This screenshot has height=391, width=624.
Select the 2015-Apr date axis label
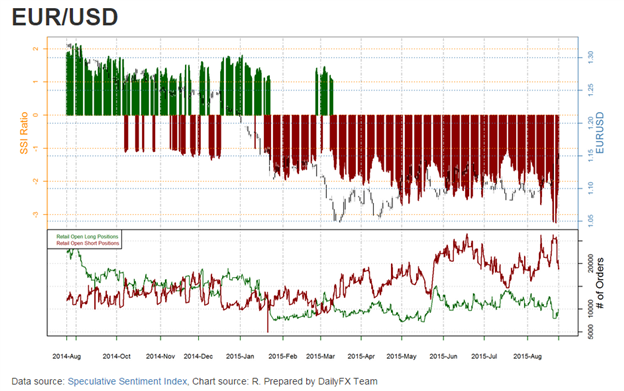click(x=361, y=356)
